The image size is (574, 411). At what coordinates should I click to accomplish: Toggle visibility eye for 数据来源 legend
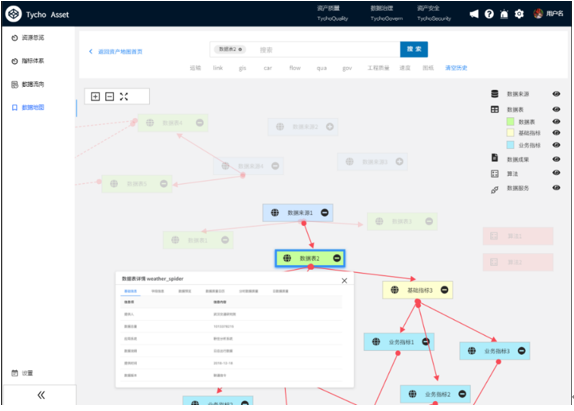click(556, 94)
